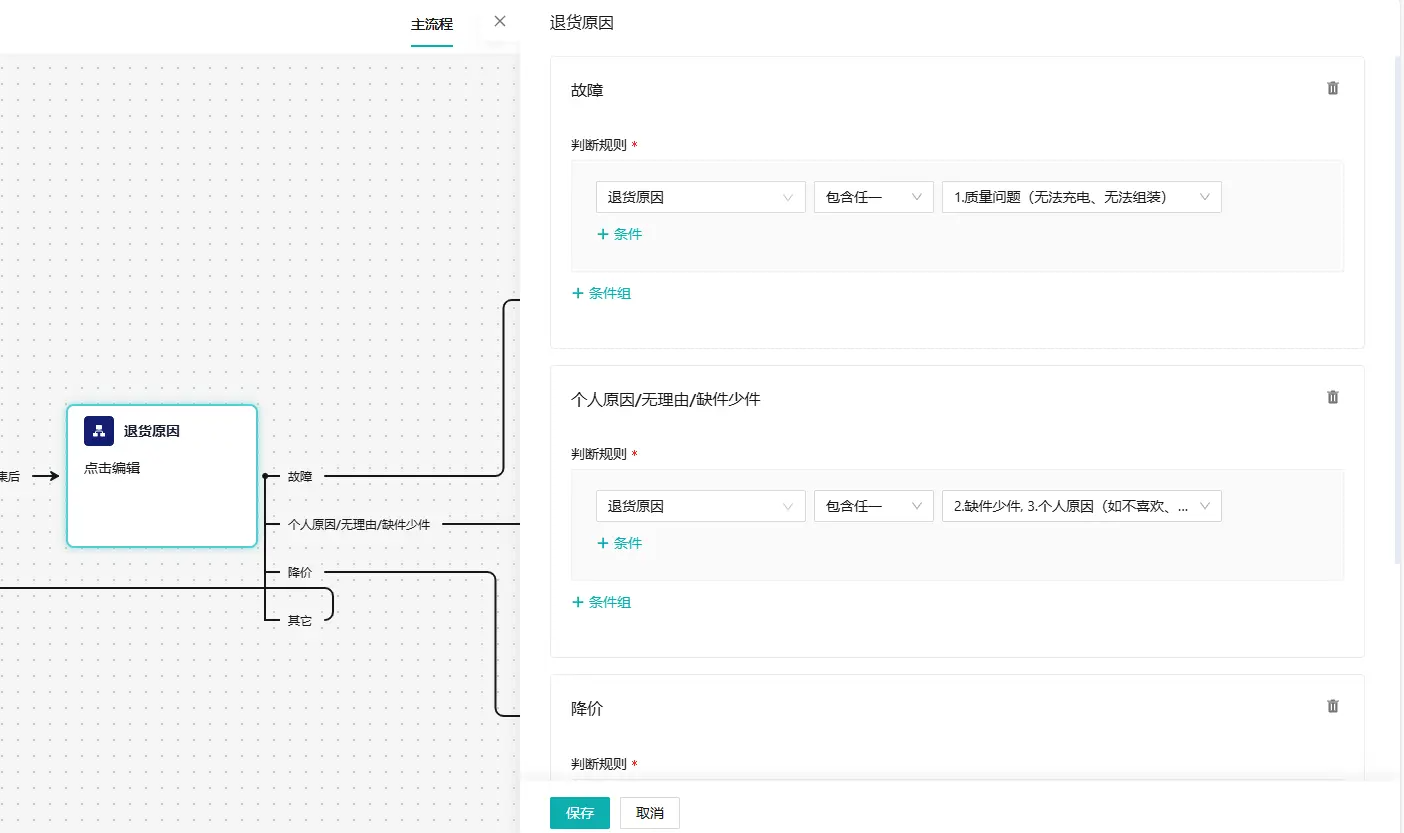1404x833 pixels.
Task: Click the 个人原因/无理由/缺件少件 branch label on canvas
Action: pyautogui.click(x=359, y=523)
